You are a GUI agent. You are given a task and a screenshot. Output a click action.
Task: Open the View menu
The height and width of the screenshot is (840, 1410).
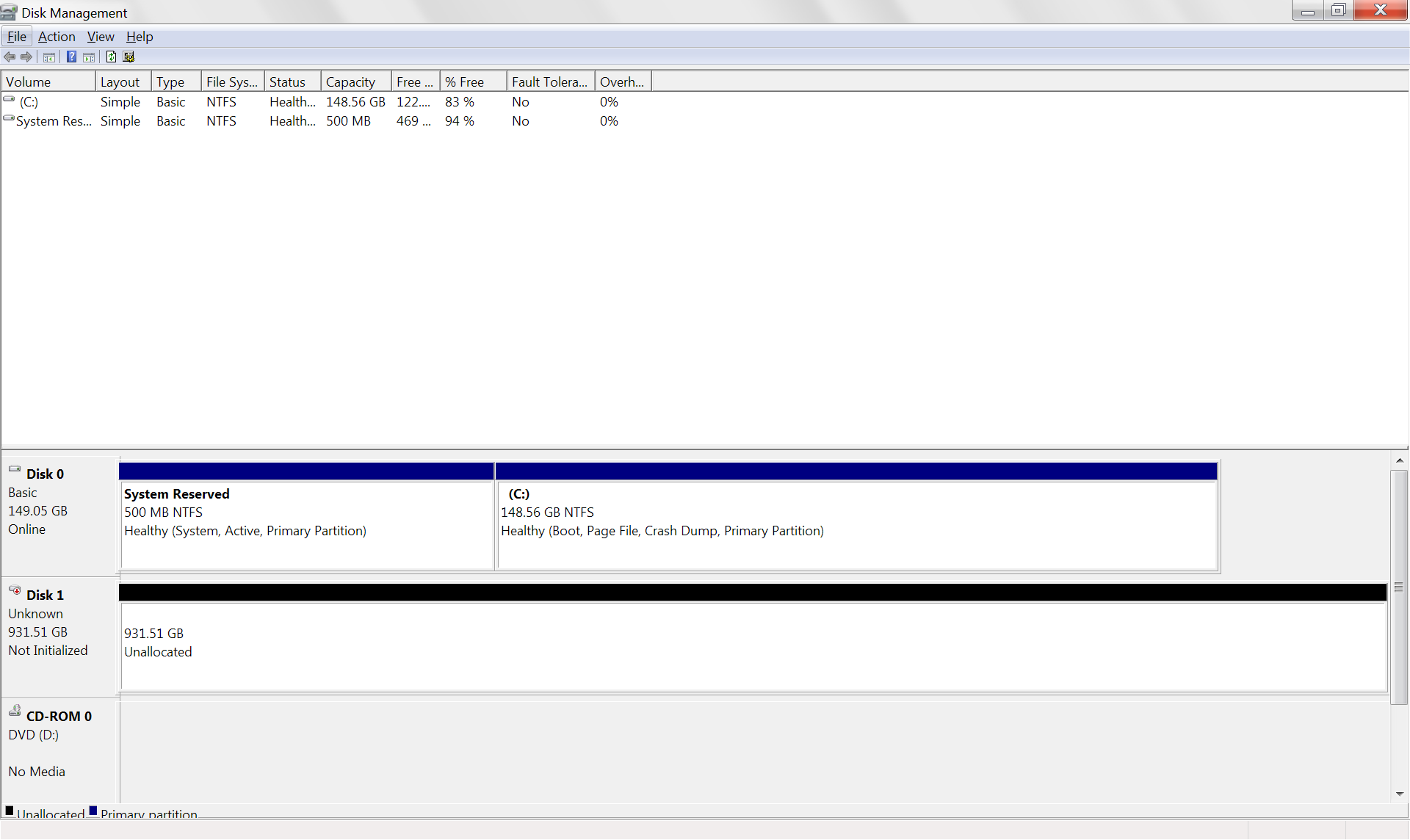coord(101,37)
